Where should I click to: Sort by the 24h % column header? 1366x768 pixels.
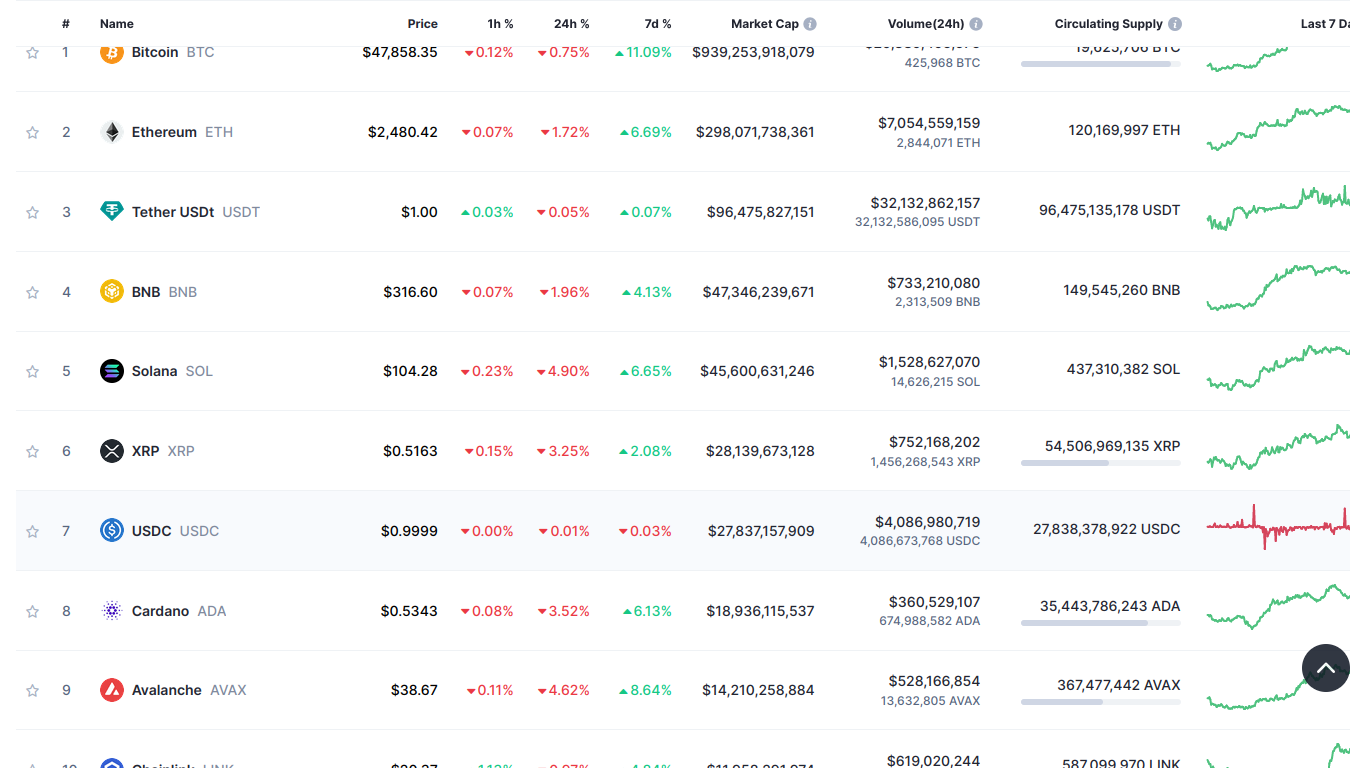[571, 24]
